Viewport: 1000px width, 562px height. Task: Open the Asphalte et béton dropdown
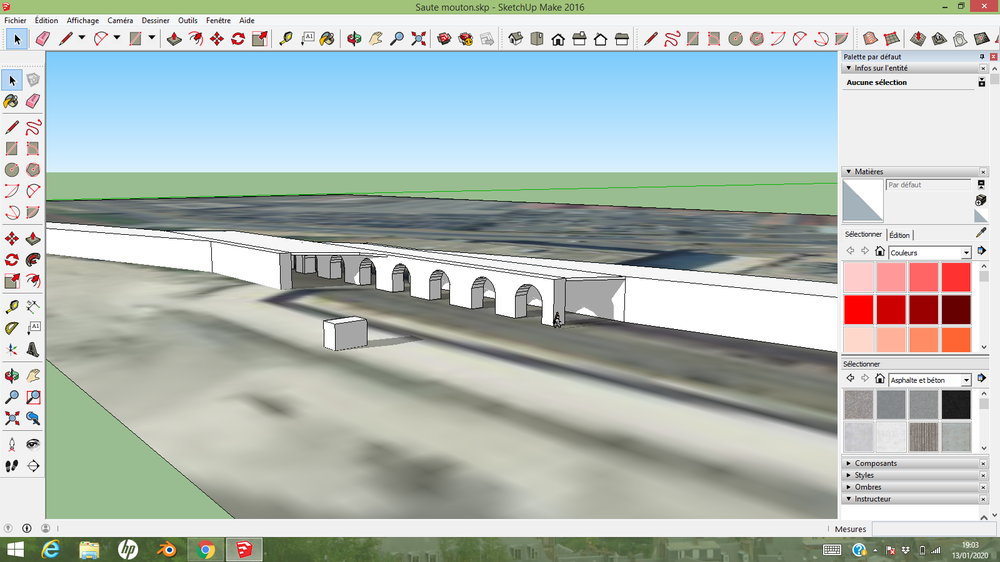coord(966,380)
